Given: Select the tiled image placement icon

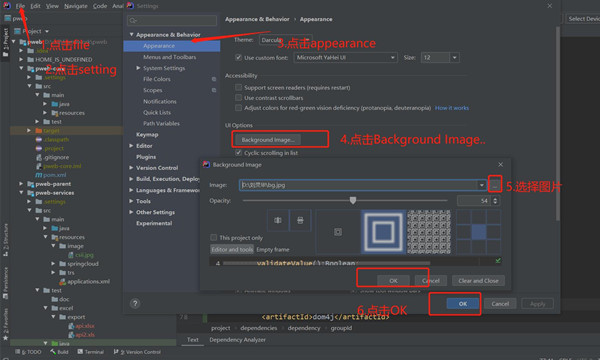Looking at the screenshot, I should [429, 232].
